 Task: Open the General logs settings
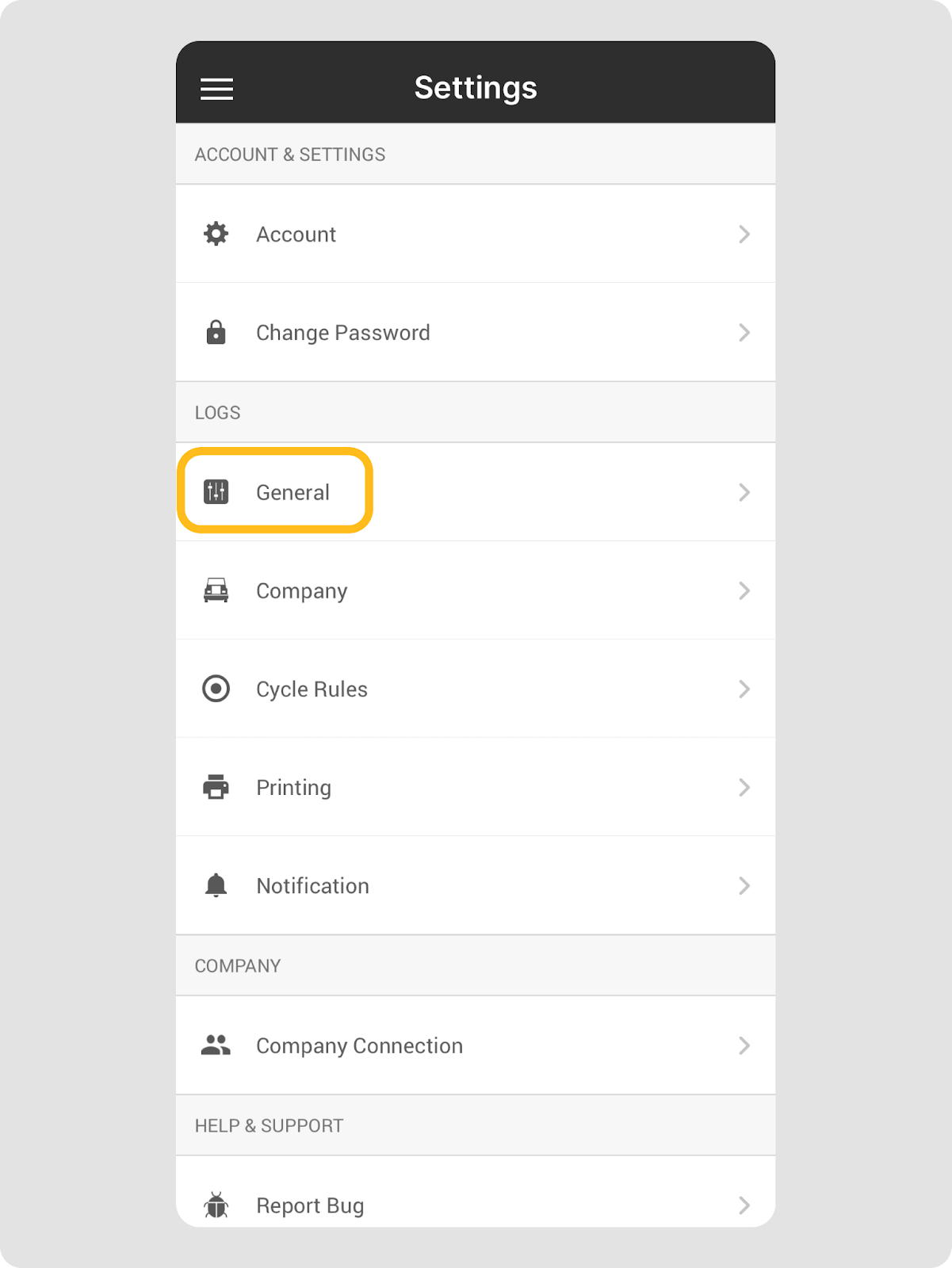pos(292,492)
